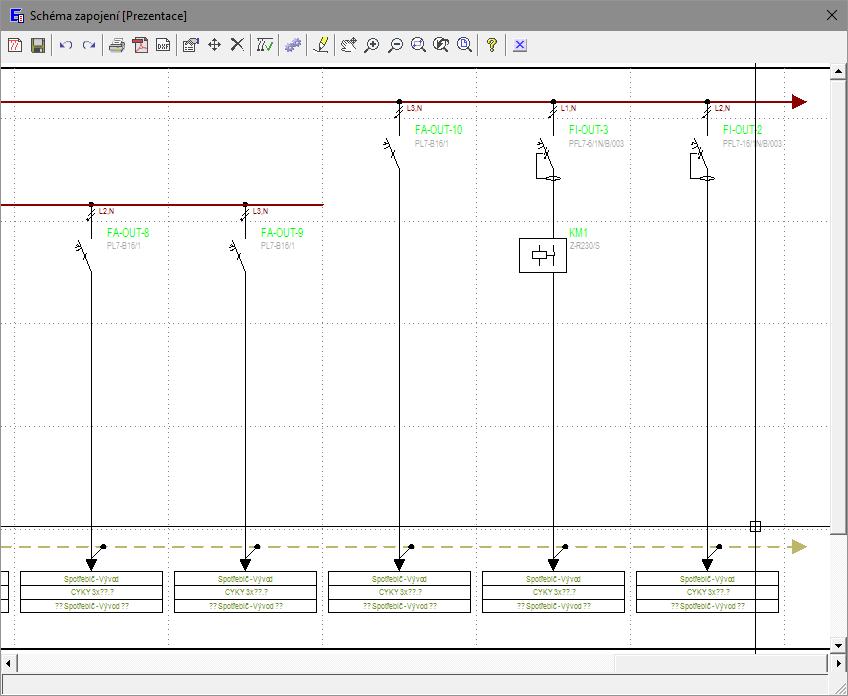Select the KM1 contactor label
The image size is (848, 696).
click(x=578, y=233)
